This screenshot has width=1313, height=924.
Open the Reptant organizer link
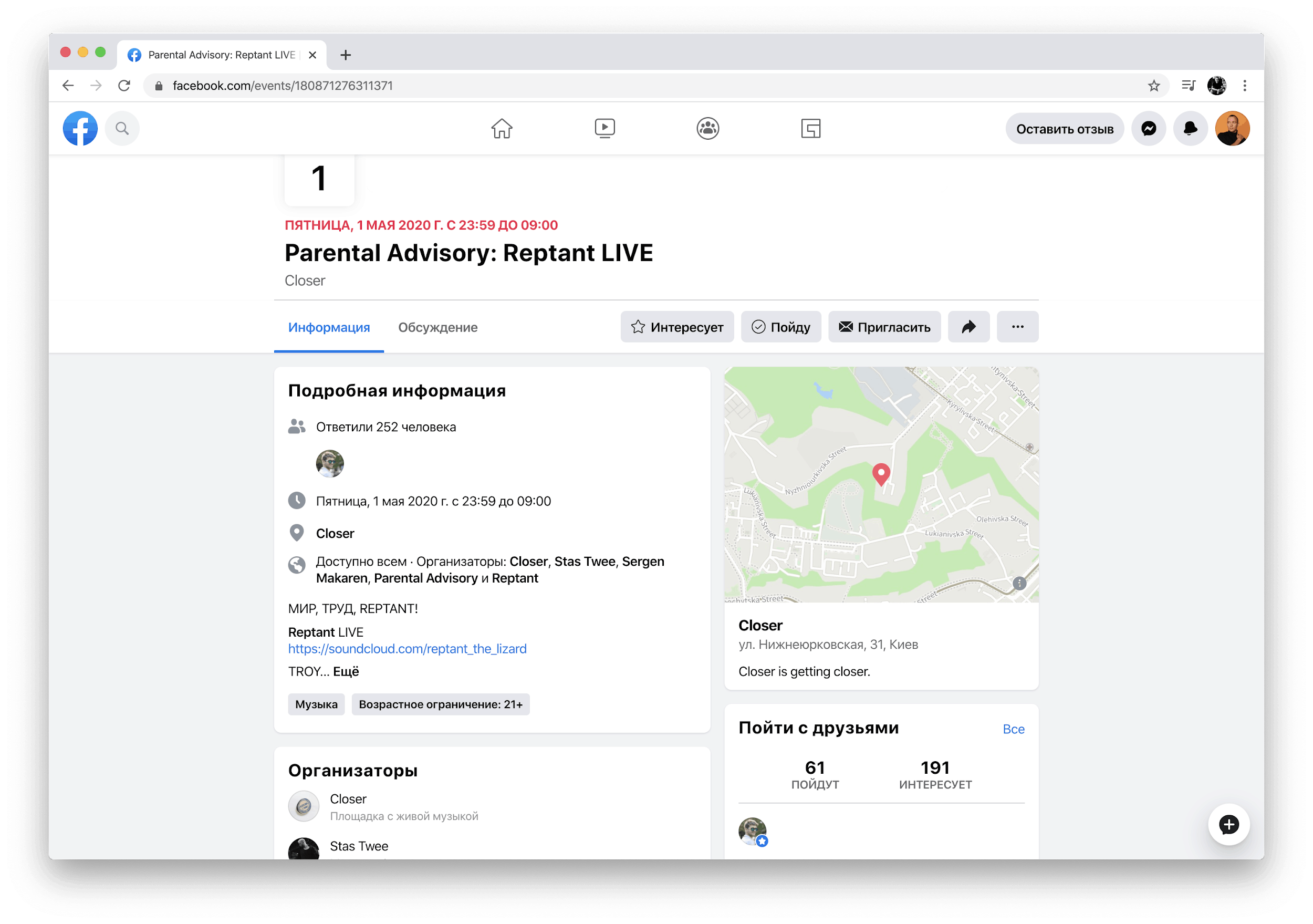(515, 578)
